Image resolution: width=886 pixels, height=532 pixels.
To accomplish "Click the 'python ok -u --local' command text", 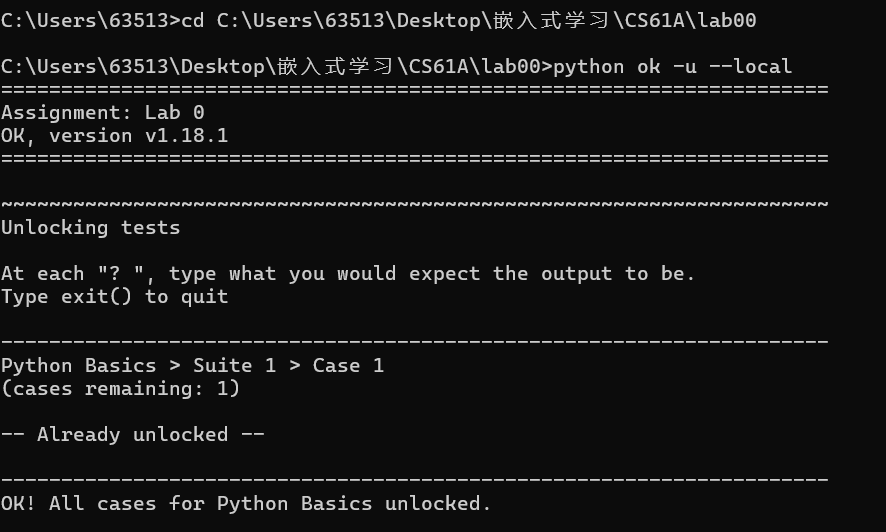I will tap(672, 67).
